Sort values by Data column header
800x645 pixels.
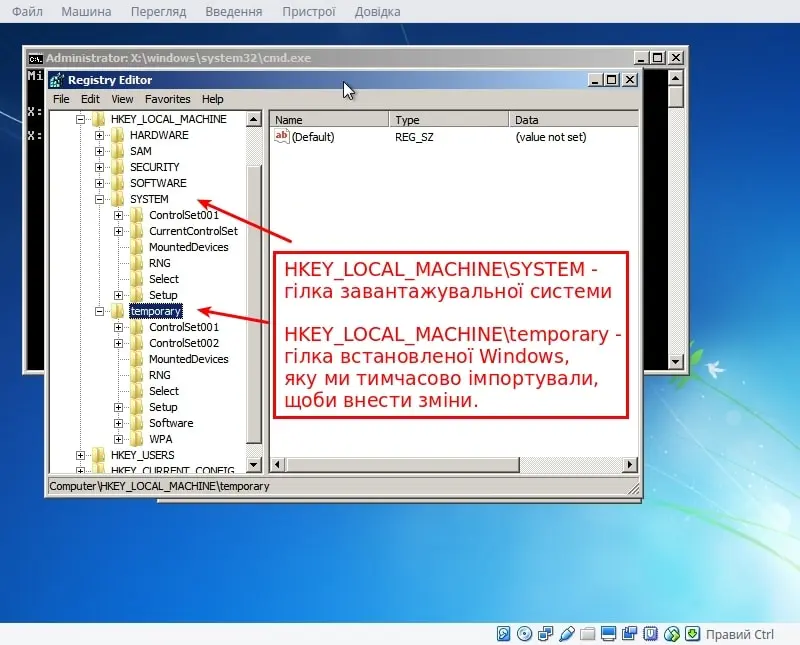tap(573, 120)
